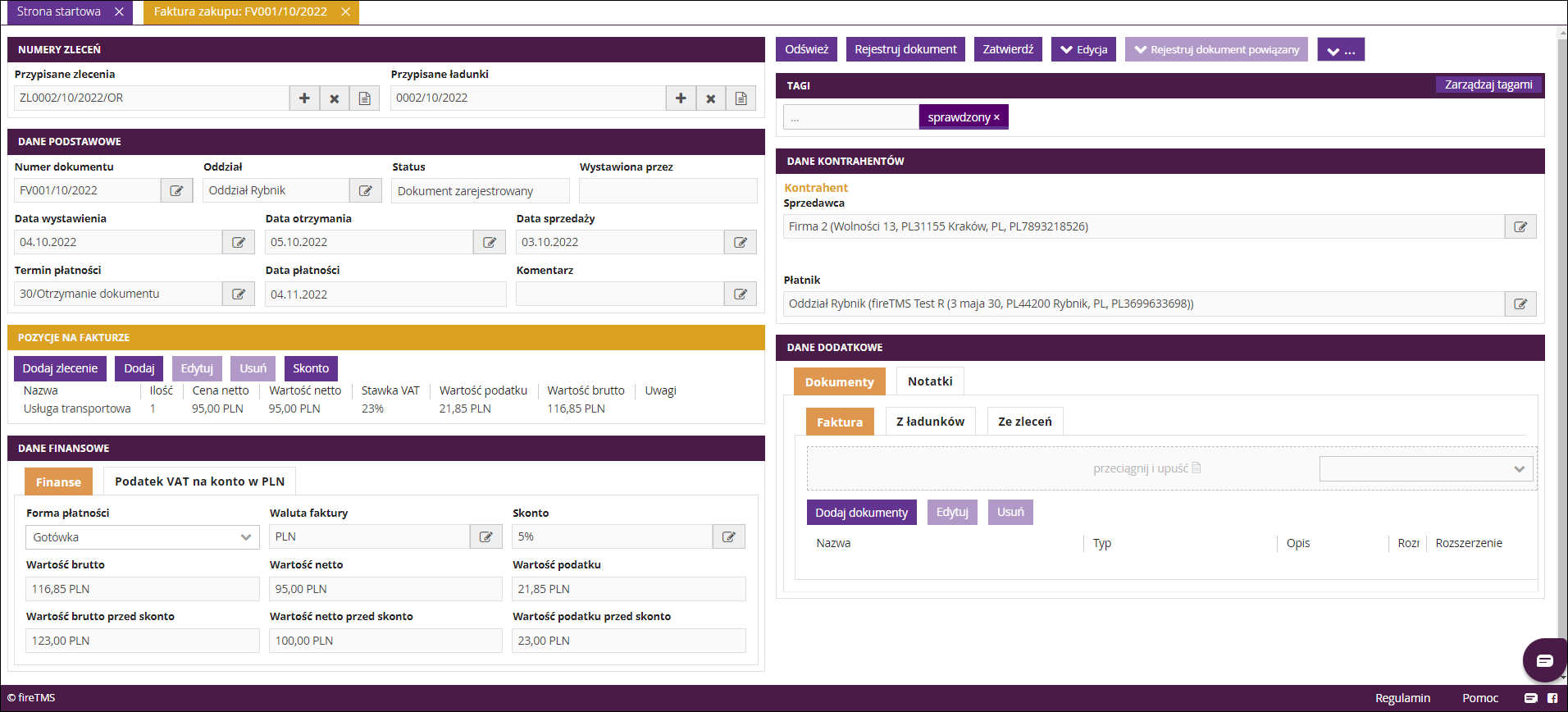This screenshot has width=1568, height=712.
Task: Edit Płatnik contractor icon
Action: 1520,304
